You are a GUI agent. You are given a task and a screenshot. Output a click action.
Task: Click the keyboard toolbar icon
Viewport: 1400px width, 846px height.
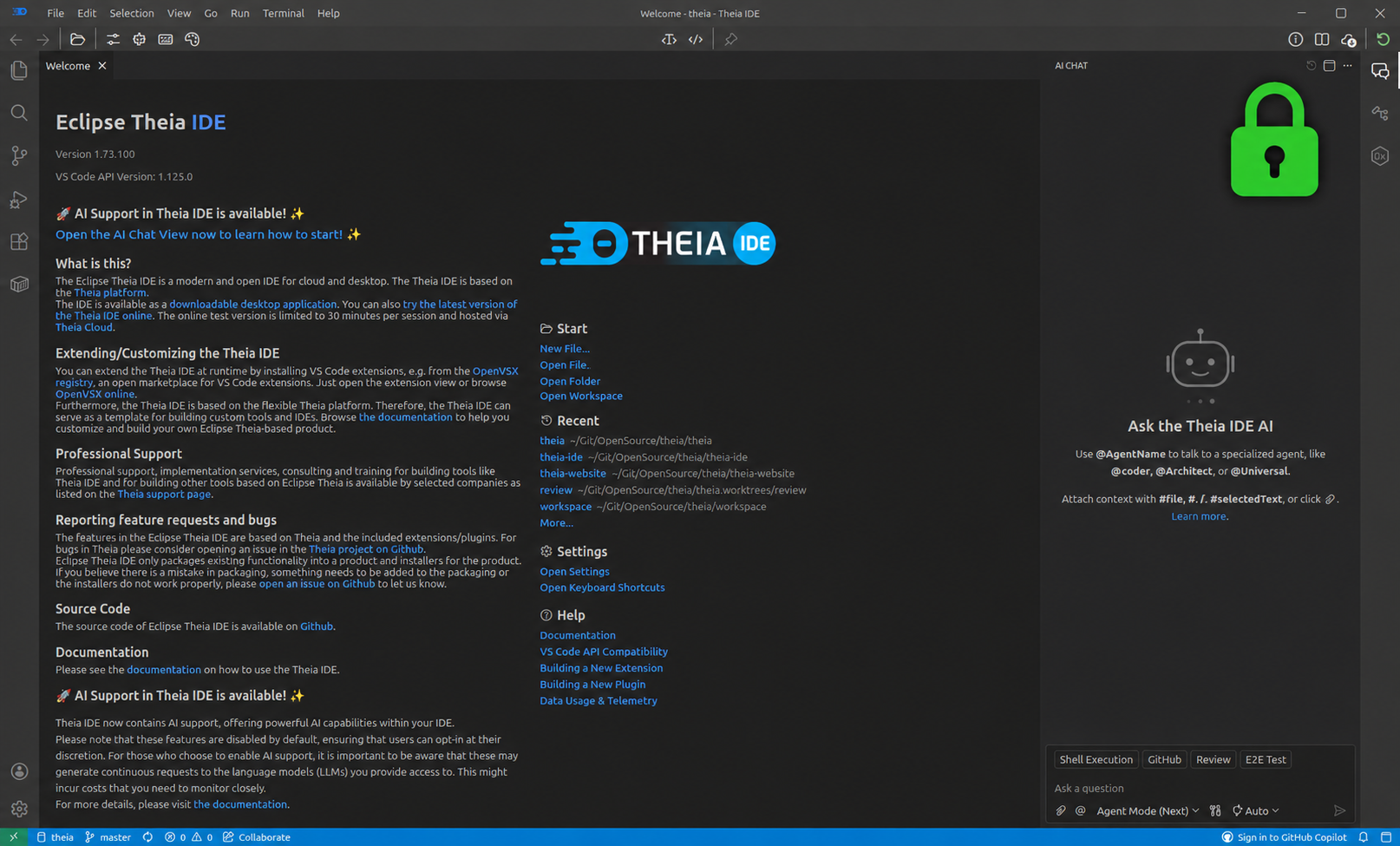click(x=166, y=39)
